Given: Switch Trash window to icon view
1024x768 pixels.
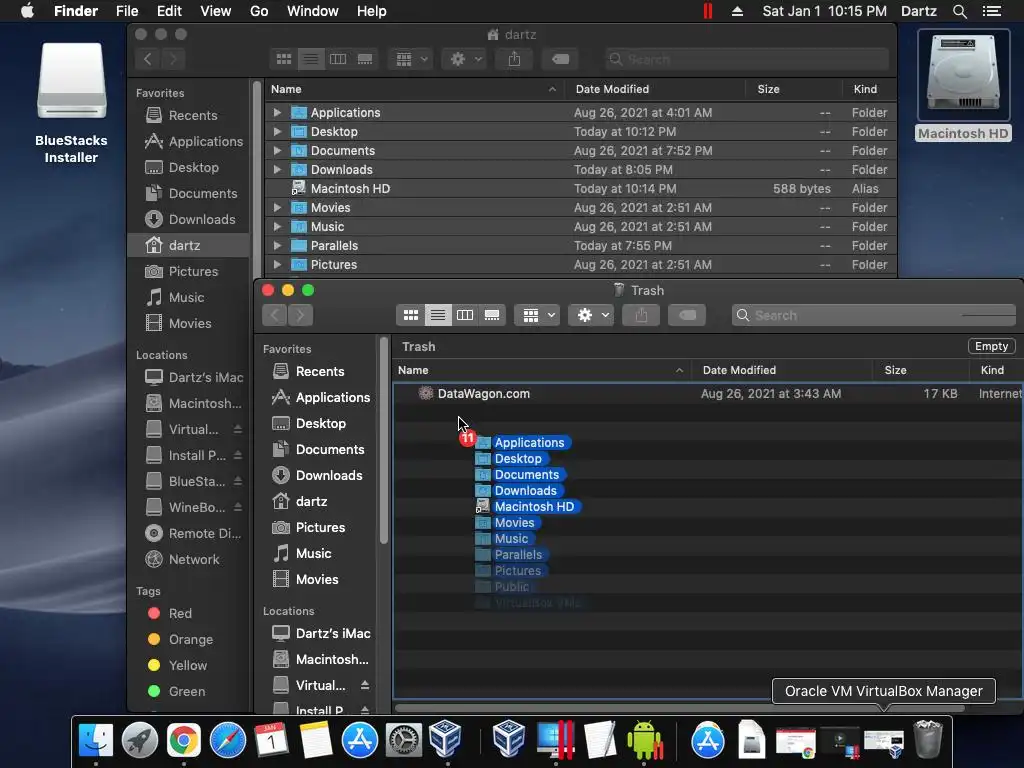Looking at the screenshot, I should [411, 315].
